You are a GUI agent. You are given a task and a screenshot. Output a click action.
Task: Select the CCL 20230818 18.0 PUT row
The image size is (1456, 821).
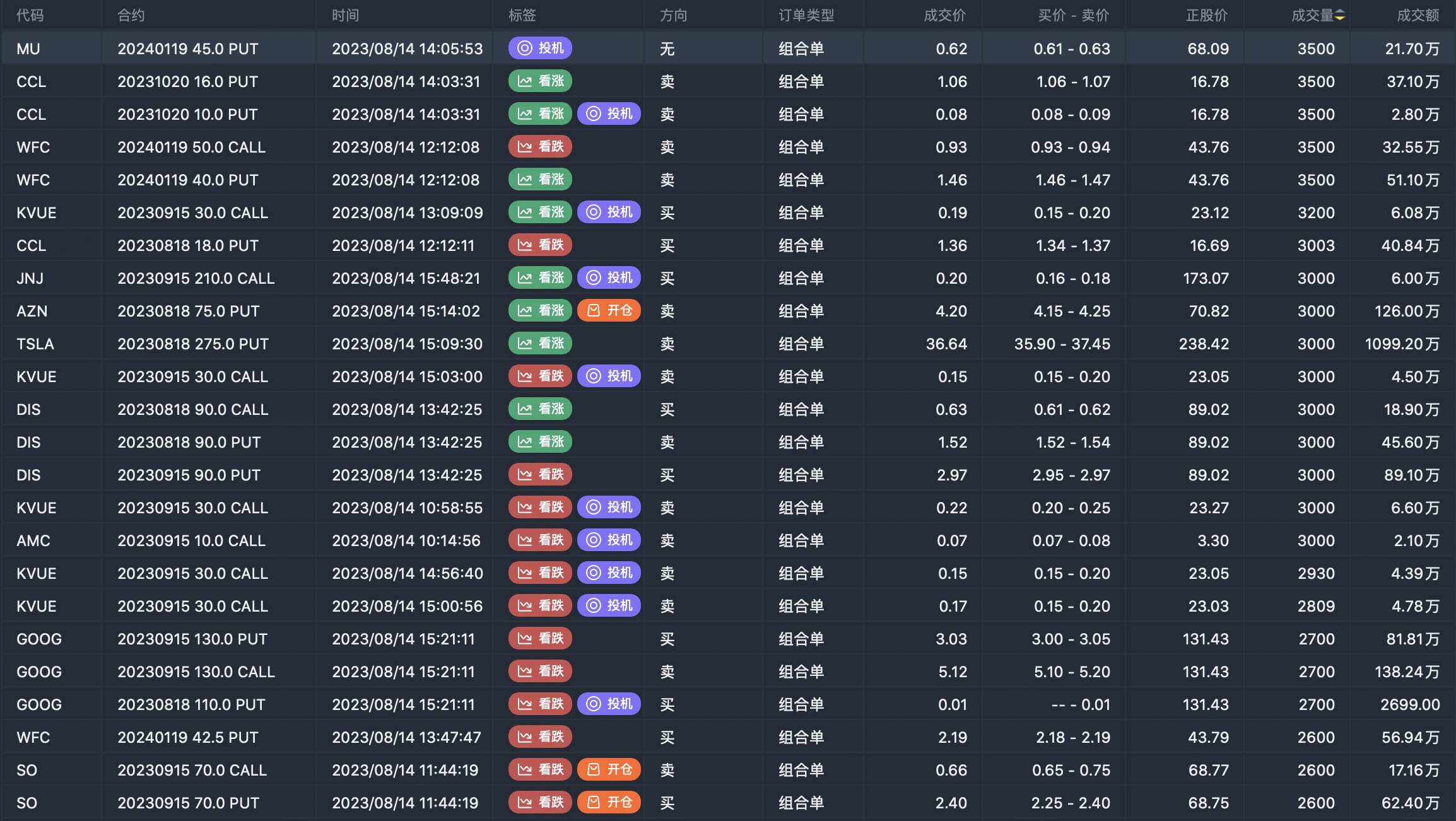point(188,245)
